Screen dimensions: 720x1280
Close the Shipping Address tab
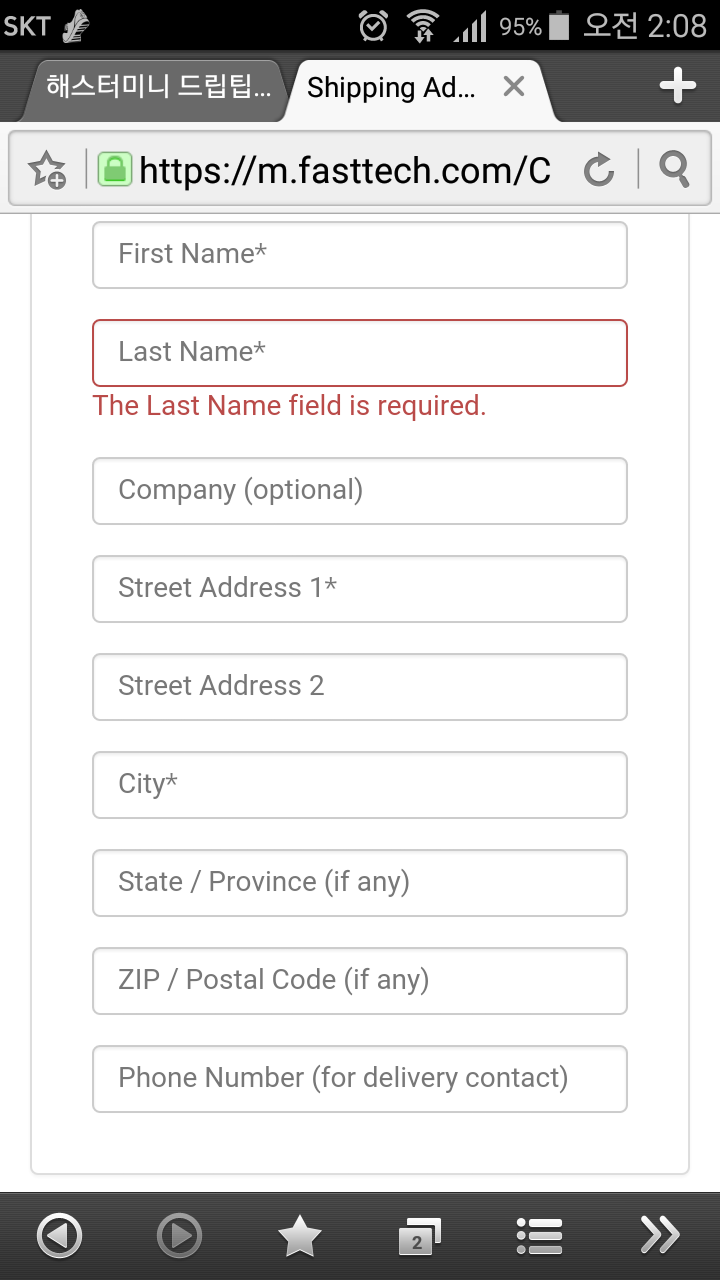[514, 87]
